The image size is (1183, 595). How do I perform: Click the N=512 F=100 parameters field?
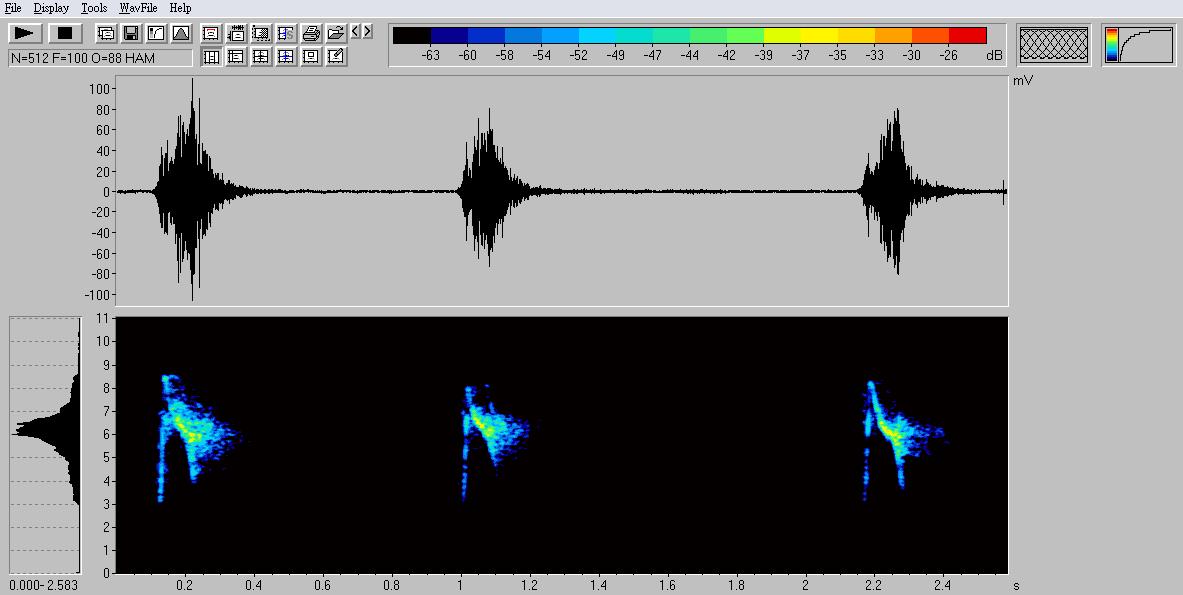click(x=100, y=58)
